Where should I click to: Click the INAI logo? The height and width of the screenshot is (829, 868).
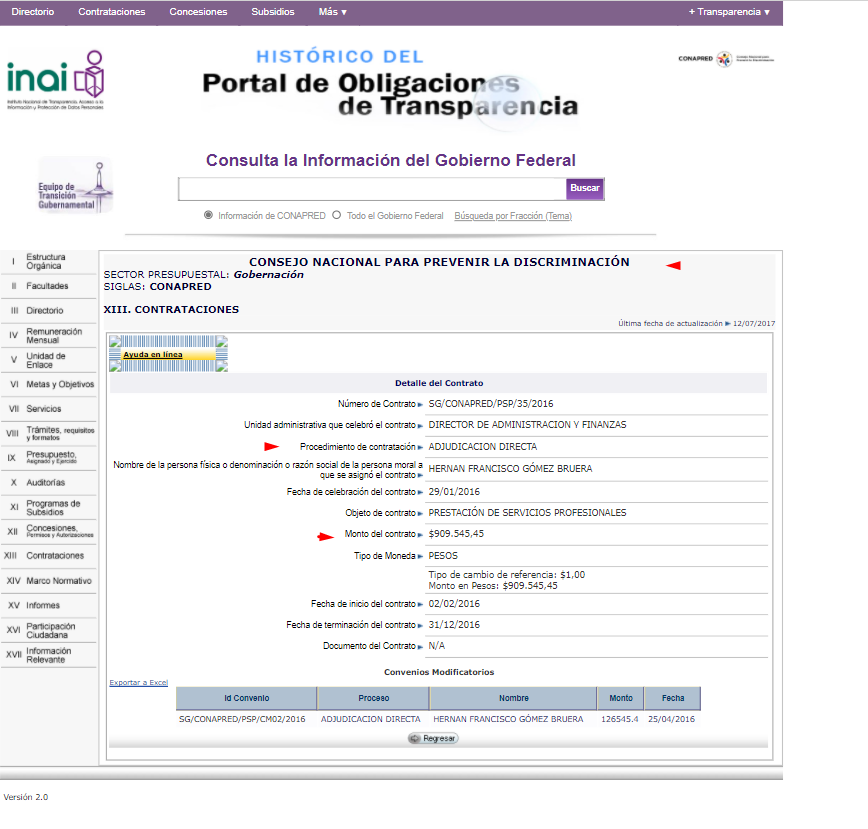(x=55, y=80)
